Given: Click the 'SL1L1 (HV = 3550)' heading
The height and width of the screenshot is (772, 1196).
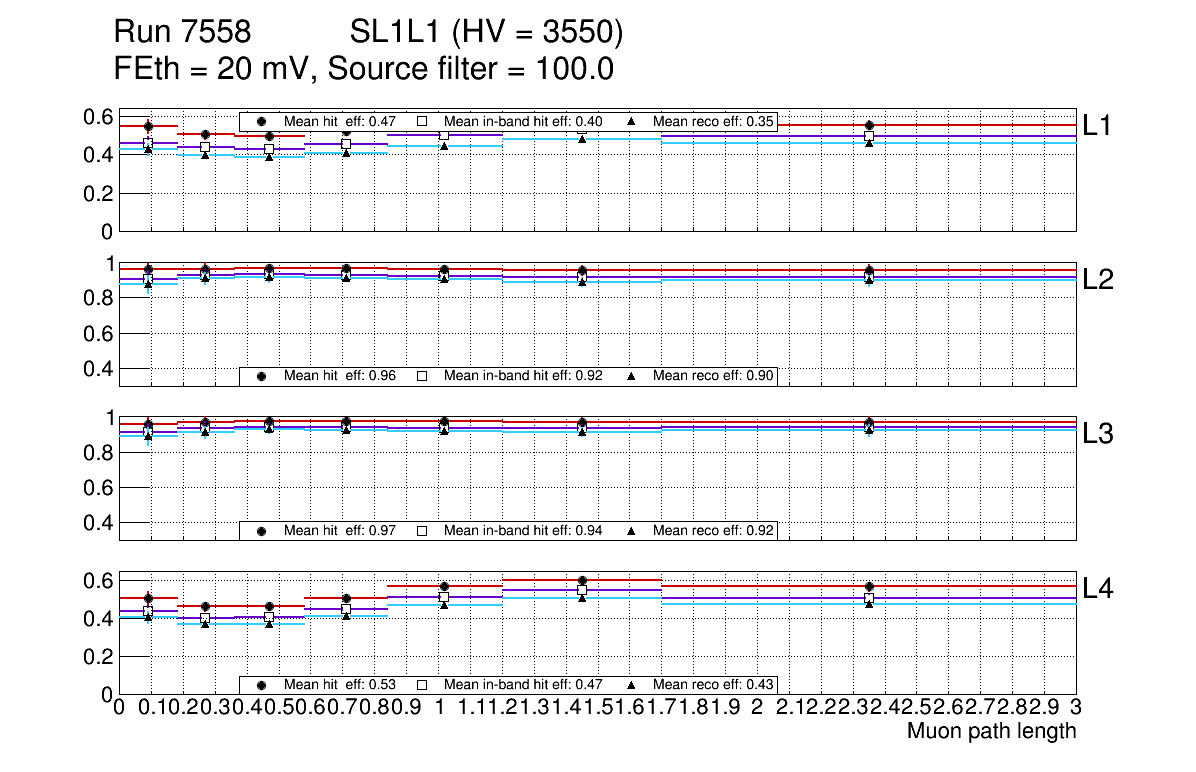Looking at the screenshot, I should coord(487,34).
